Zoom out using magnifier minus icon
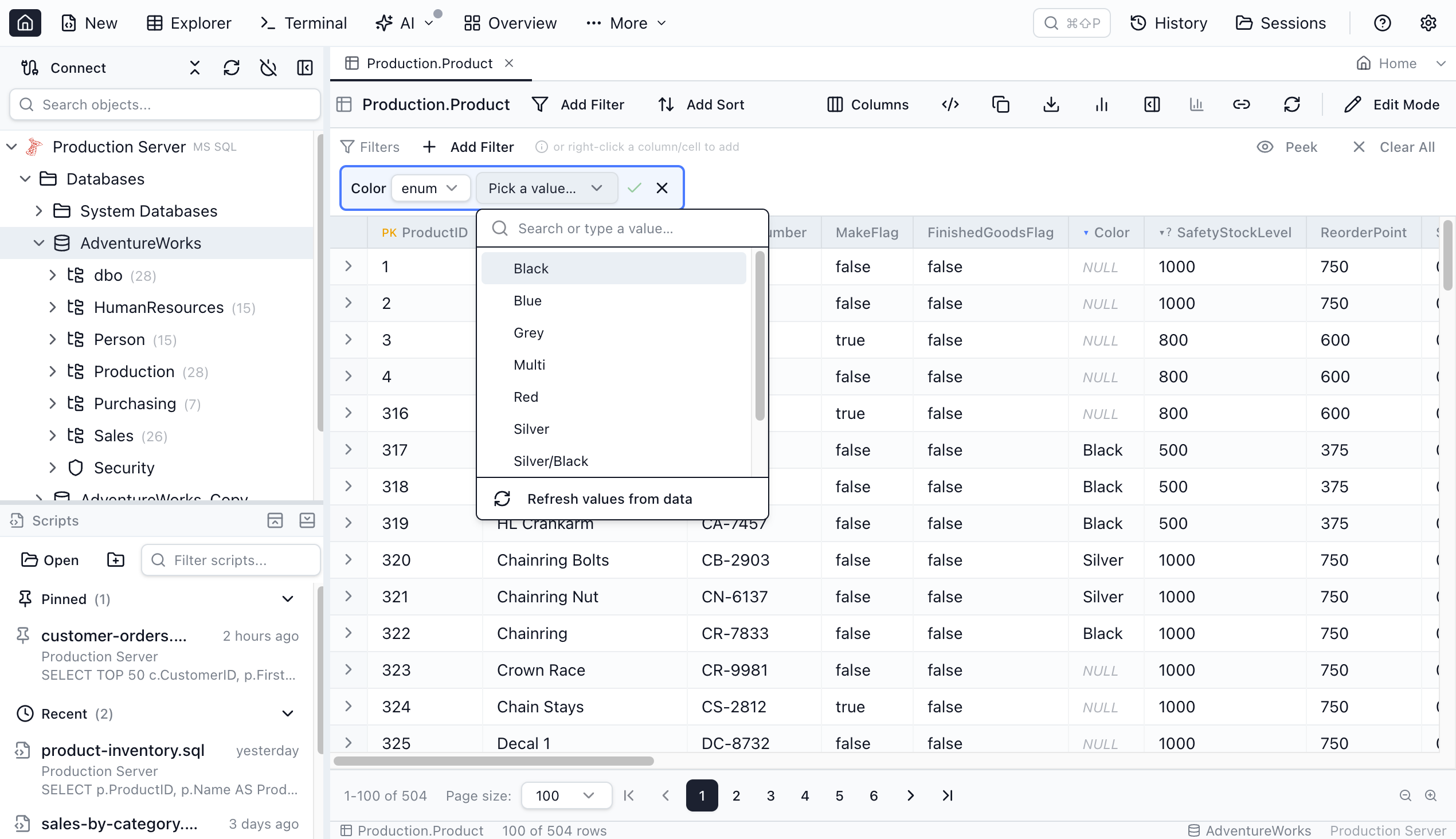The height and width of the screenshot is (839, 1456). click(x=1406, y=796)
